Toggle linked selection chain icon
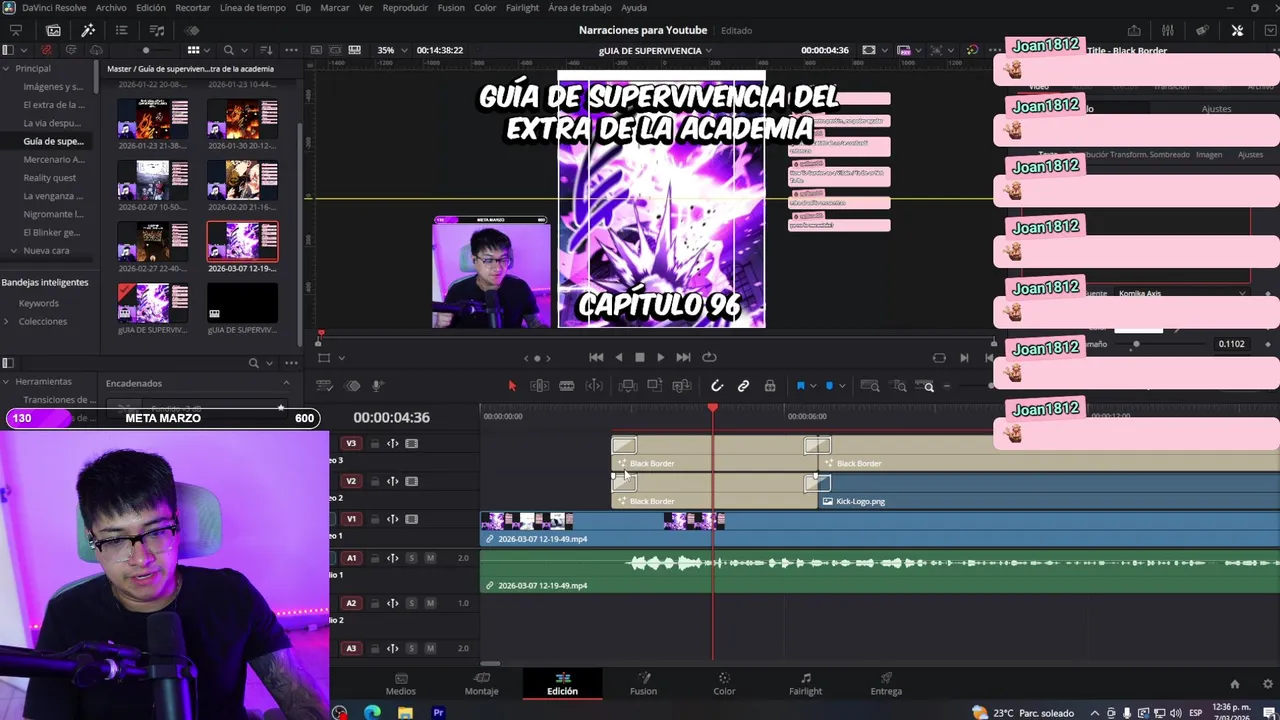Screen dimensions: 1280x720 (x=743, y=386)
